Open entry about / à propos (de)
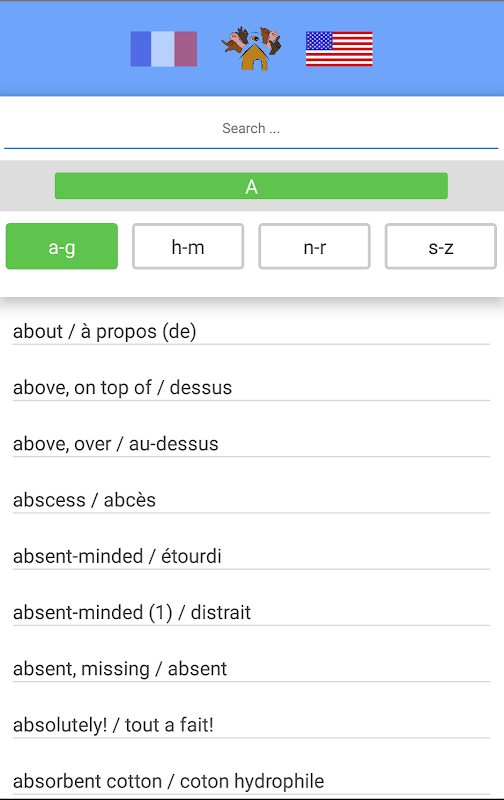 point(251,332)
